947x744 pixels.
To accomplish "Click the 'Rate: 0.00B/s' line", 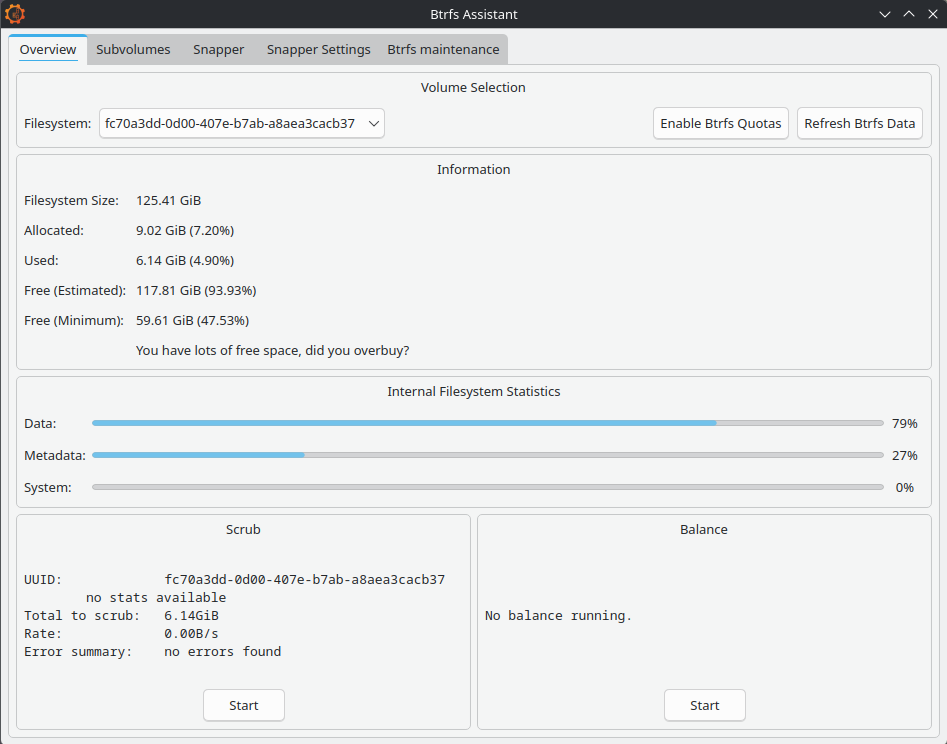I will [x=121, y=633].
